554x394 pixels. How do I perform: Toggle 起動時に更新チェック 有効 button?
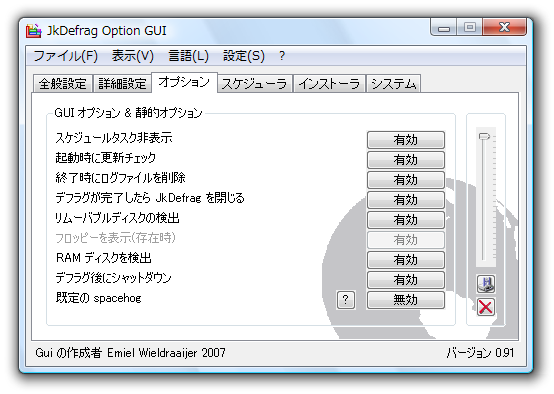tap(406, 160)
